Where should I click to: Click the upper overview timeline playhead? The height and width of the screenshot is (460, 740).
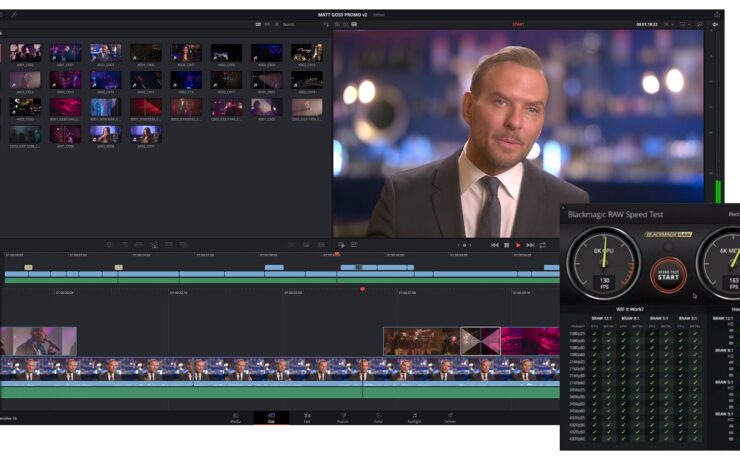pos(336,254)
